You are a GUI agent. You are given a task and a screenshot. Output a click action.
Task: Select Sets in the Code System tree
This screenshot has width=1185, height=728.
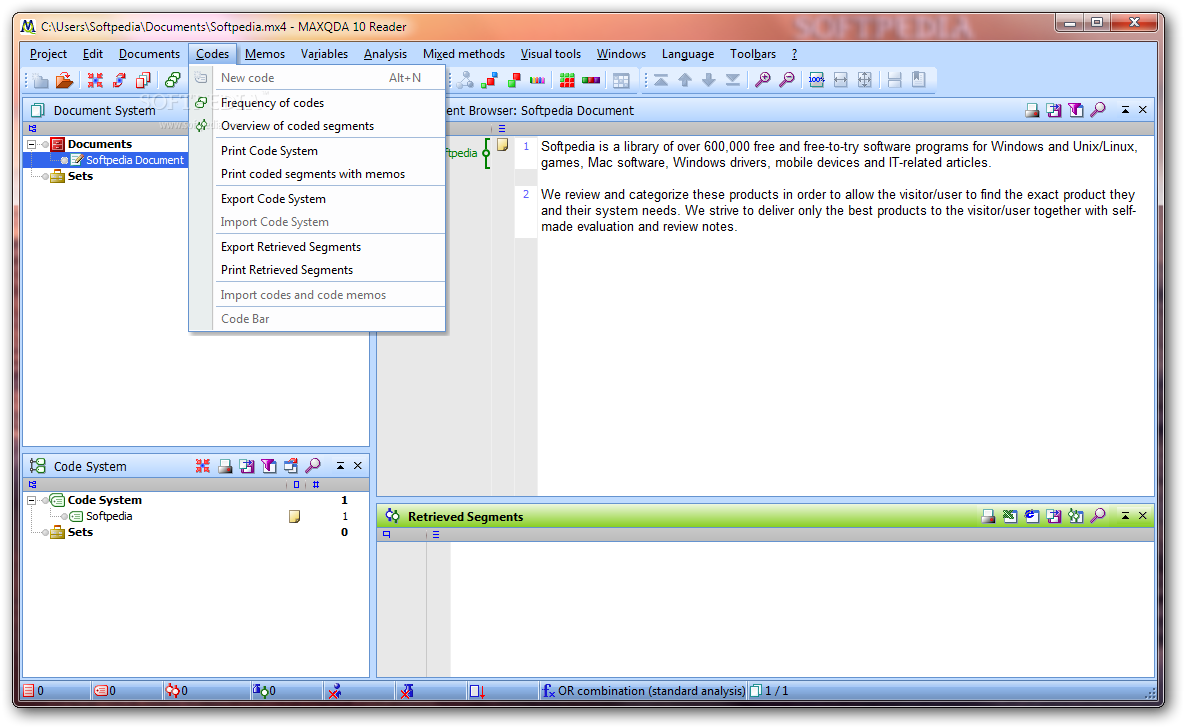pyautogui.click(x=80, y=532)
